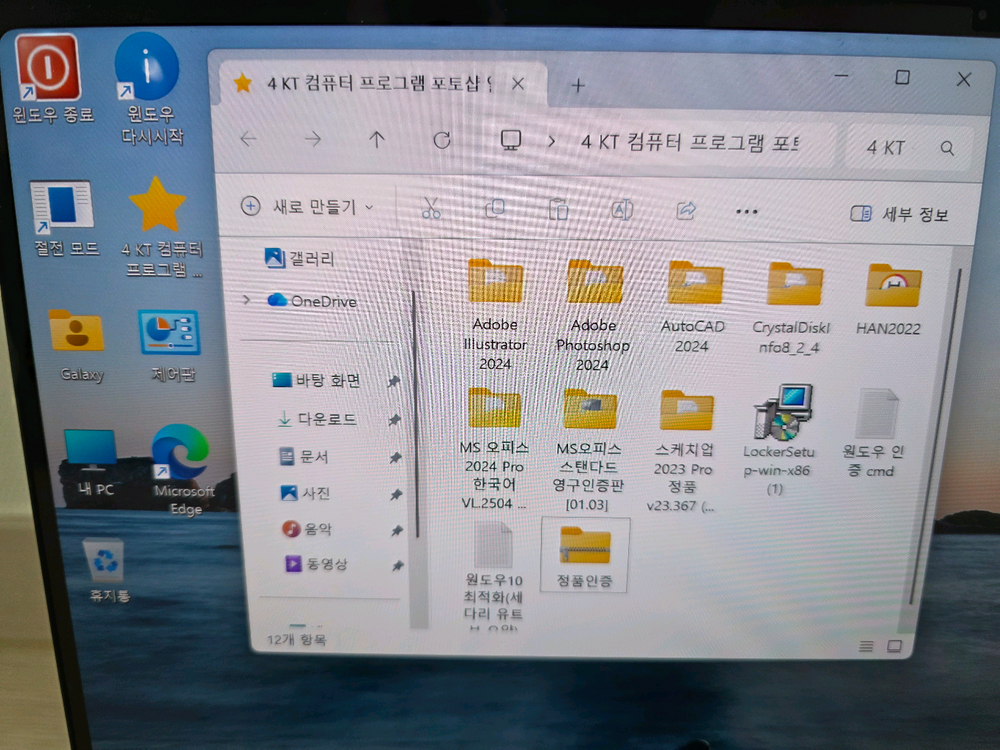1000x750 pixels.
Task: Open the ... (more options) menu
Action: pos(746,209)
